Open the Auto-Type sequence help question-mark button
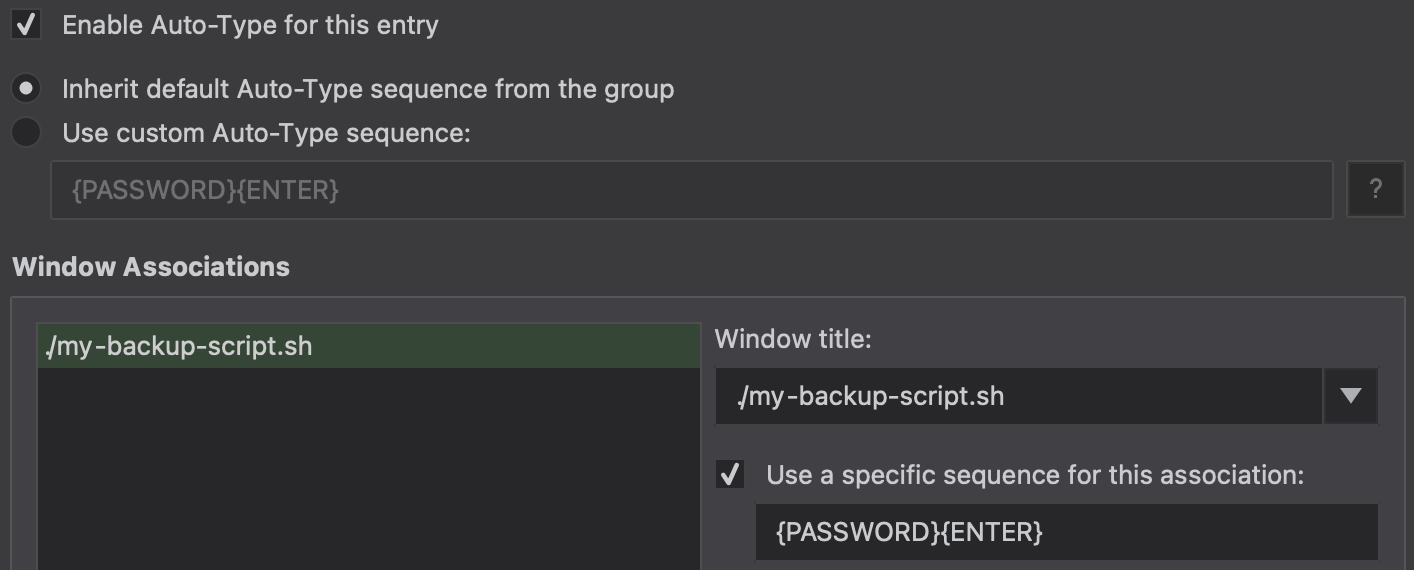The image size is (1414, 570). [1375, 189]
